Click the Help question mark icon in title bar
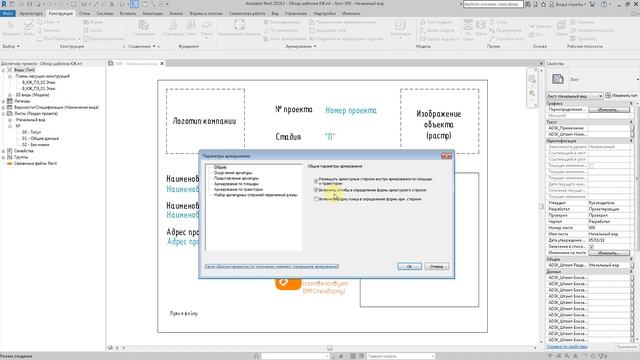This screenshot has width=640, height=360. (604, 4)
